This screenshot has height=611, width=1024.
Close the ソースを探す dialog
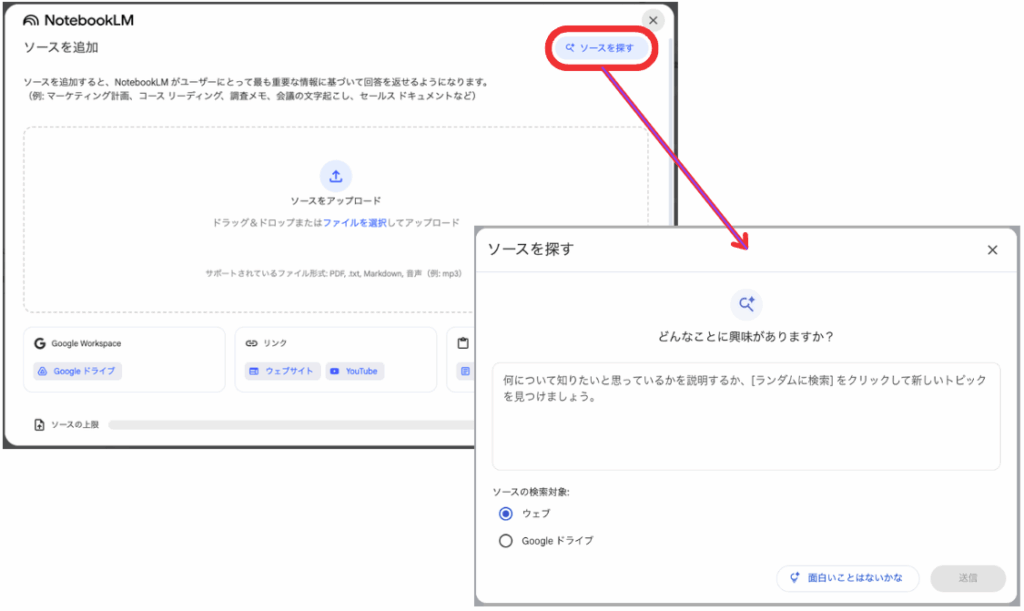click(992, 250)
